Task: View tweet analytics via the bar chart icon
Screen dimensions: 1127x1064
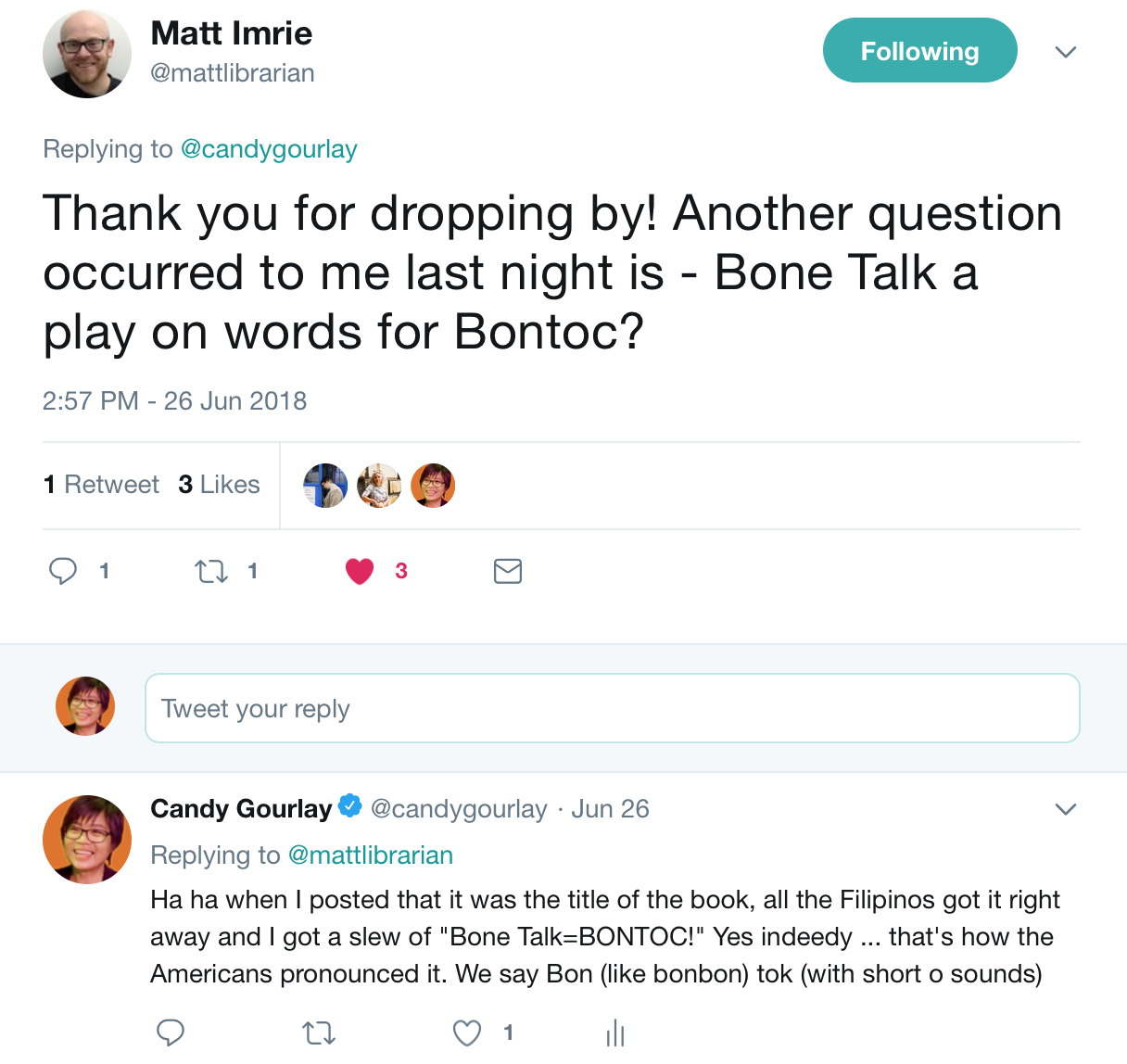Action: pos(614,1032)
